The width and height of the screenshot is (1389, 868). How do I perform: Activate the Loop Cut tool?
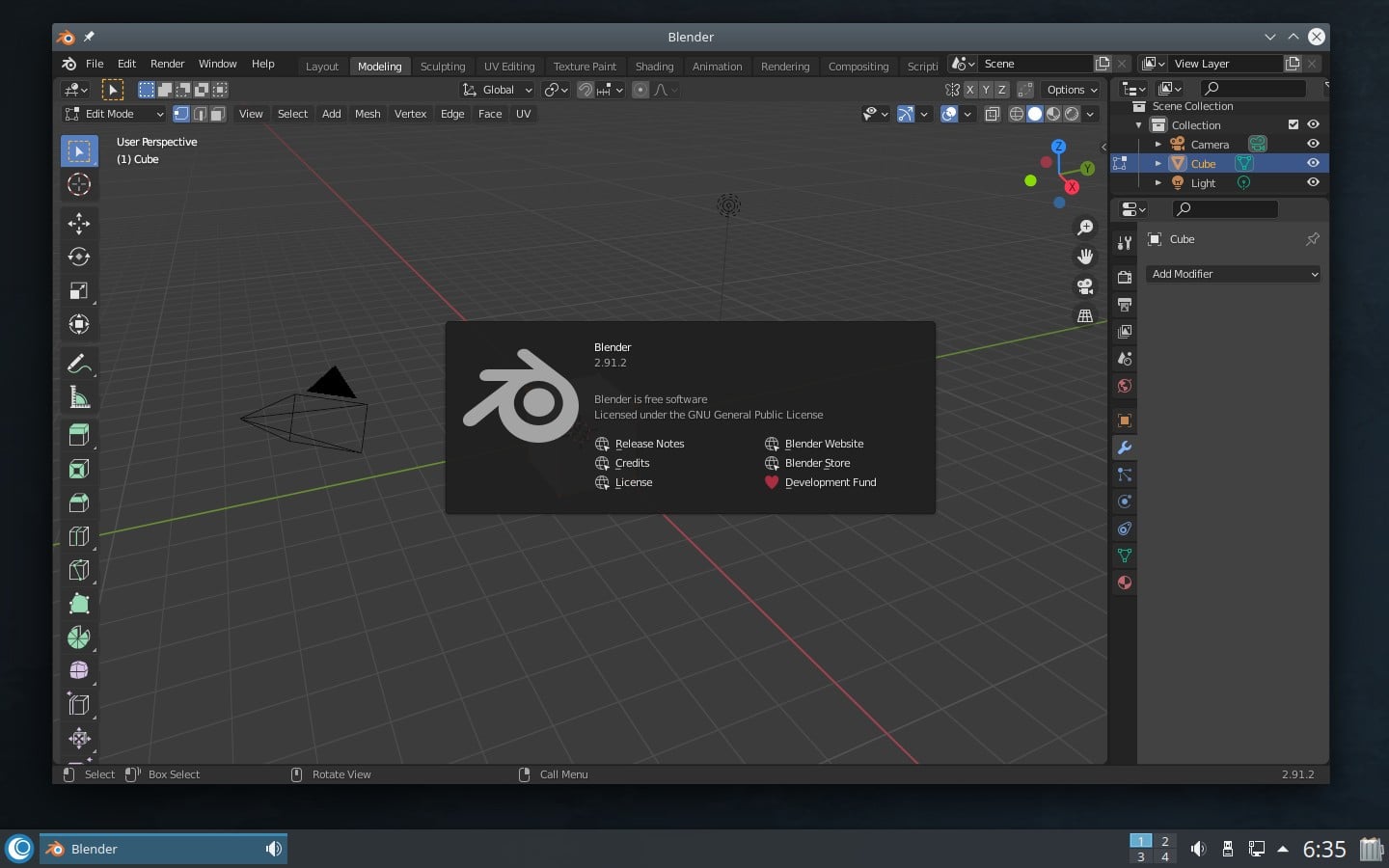78,536
